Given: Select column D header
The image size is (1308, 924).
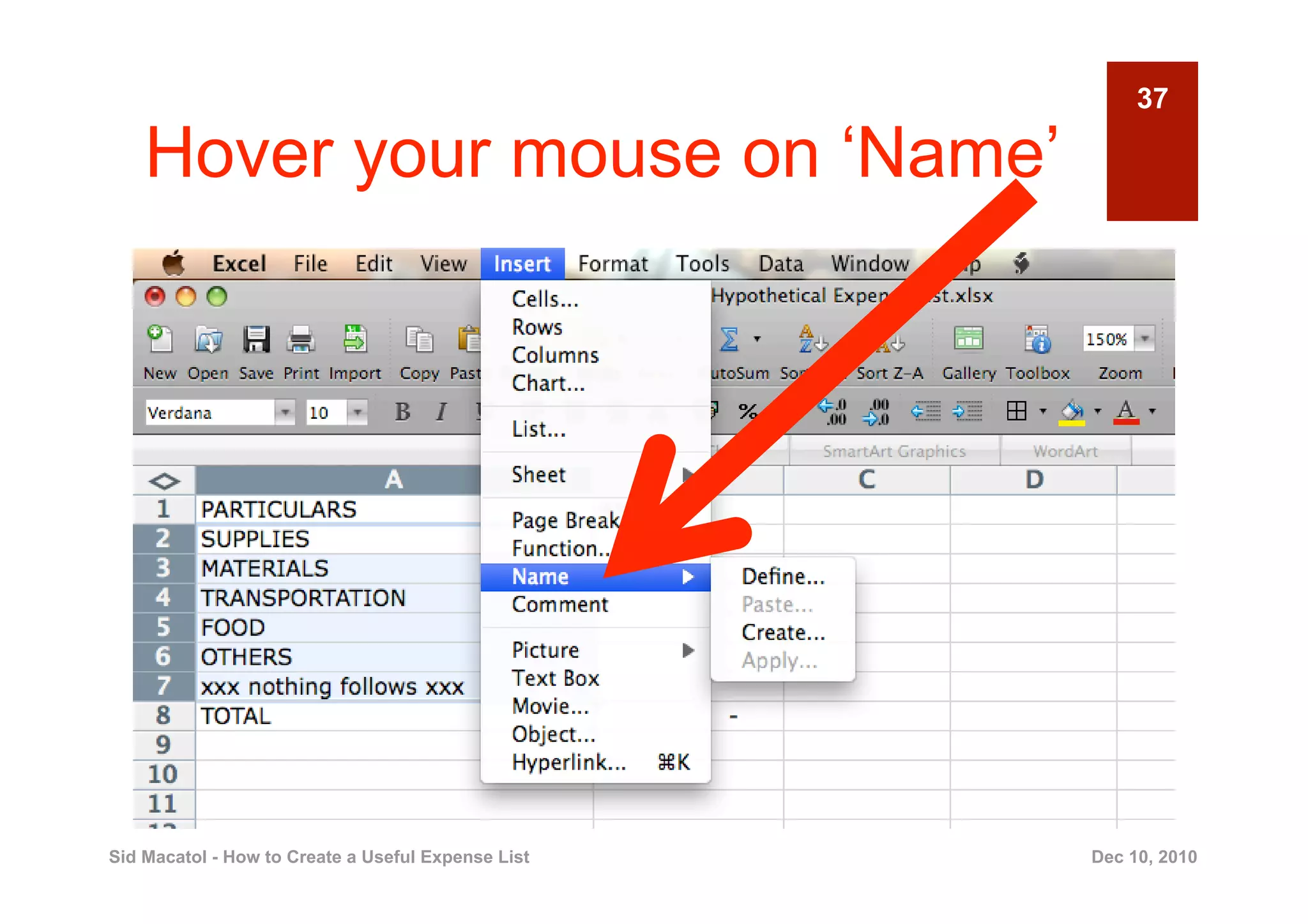Looking at the screenshot, I should click(x=1034, y=480).
